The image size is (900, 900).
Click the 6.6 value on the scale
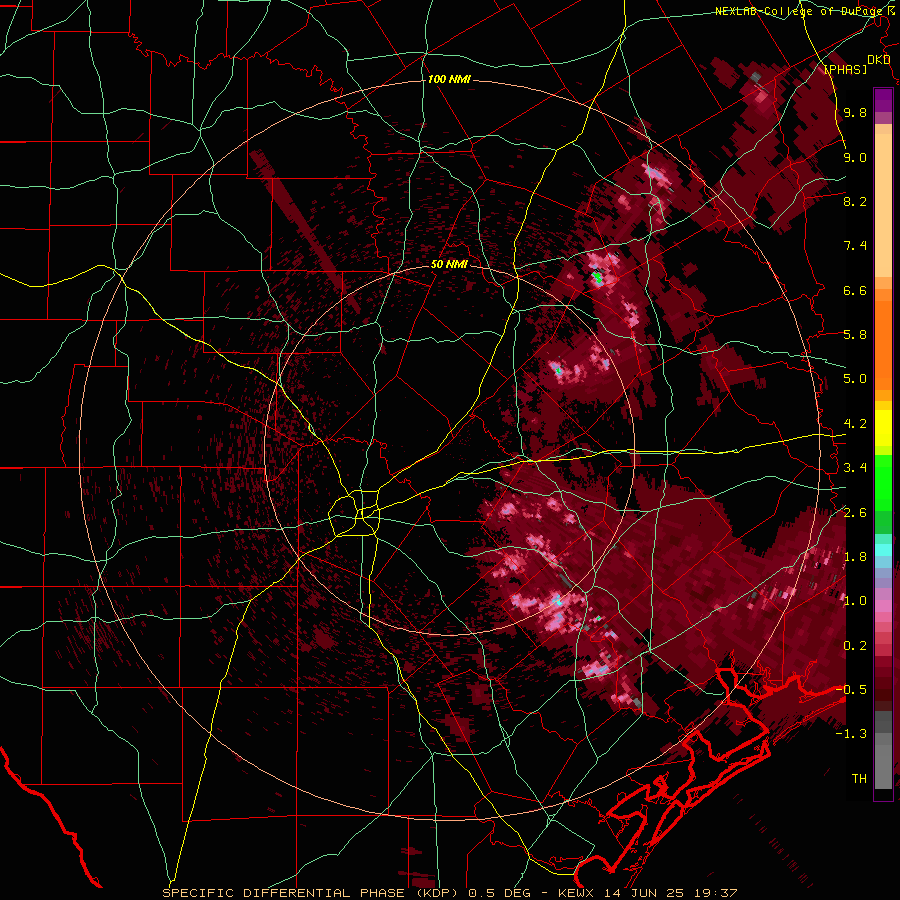pyautogui.click(x=855, y=290)
